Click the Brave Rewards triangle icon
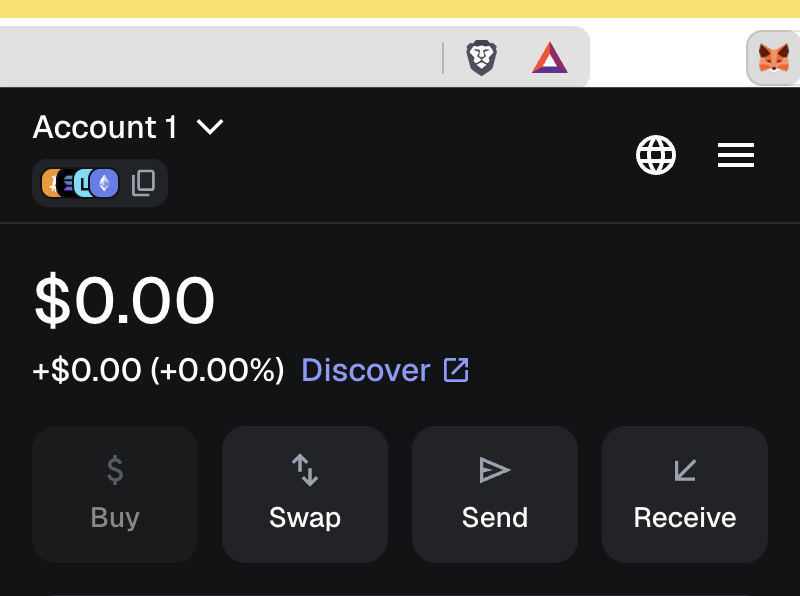 click(x=549, y=58)
